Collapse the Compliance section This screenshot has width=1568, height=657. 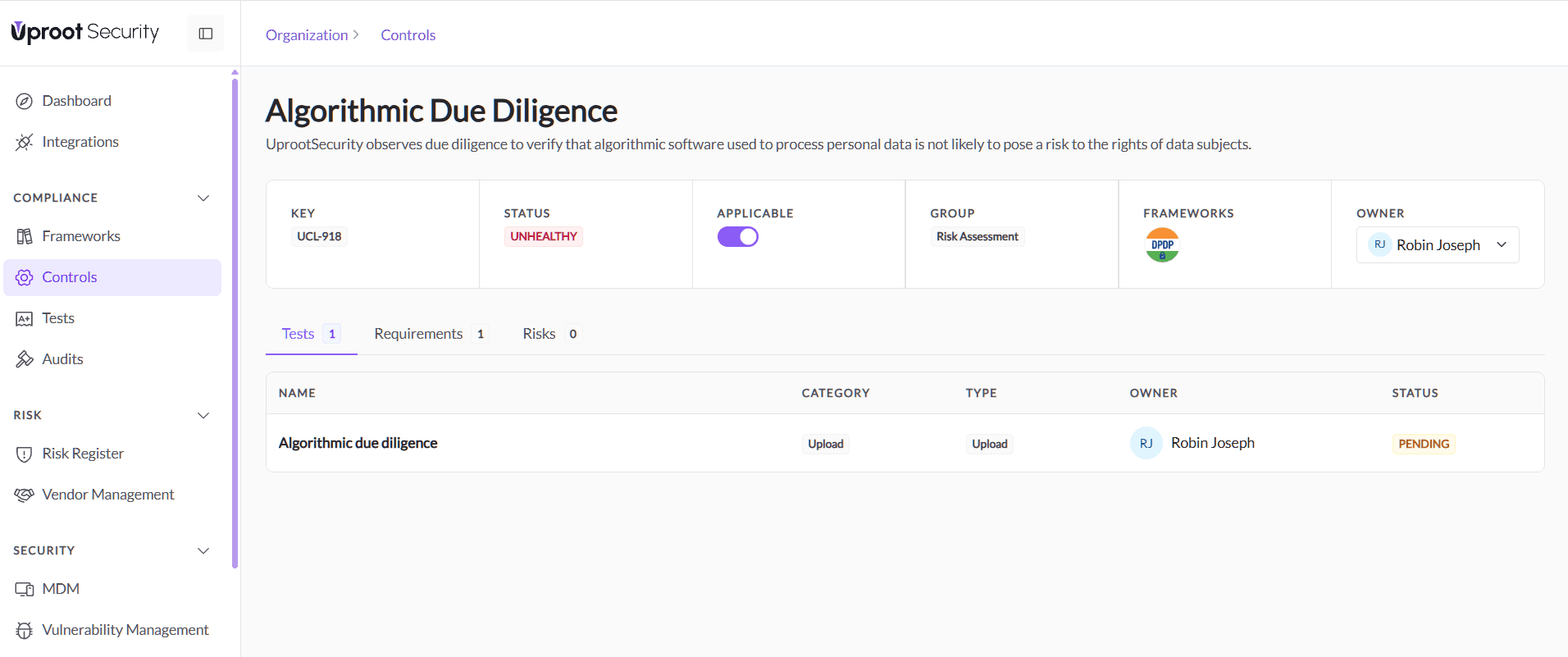tap(203, 198)
